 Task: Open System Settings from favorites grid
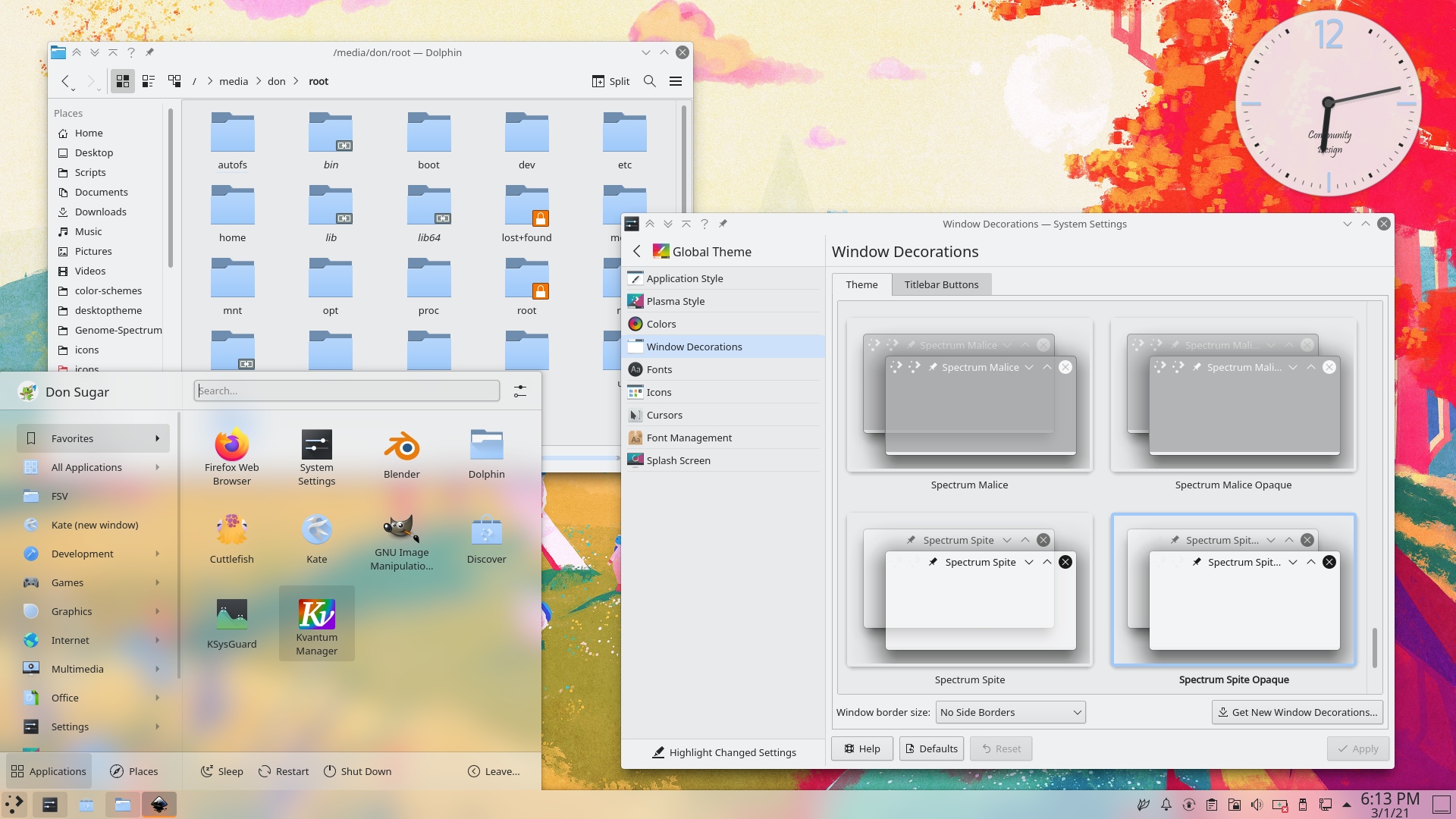tap(316, 457)
